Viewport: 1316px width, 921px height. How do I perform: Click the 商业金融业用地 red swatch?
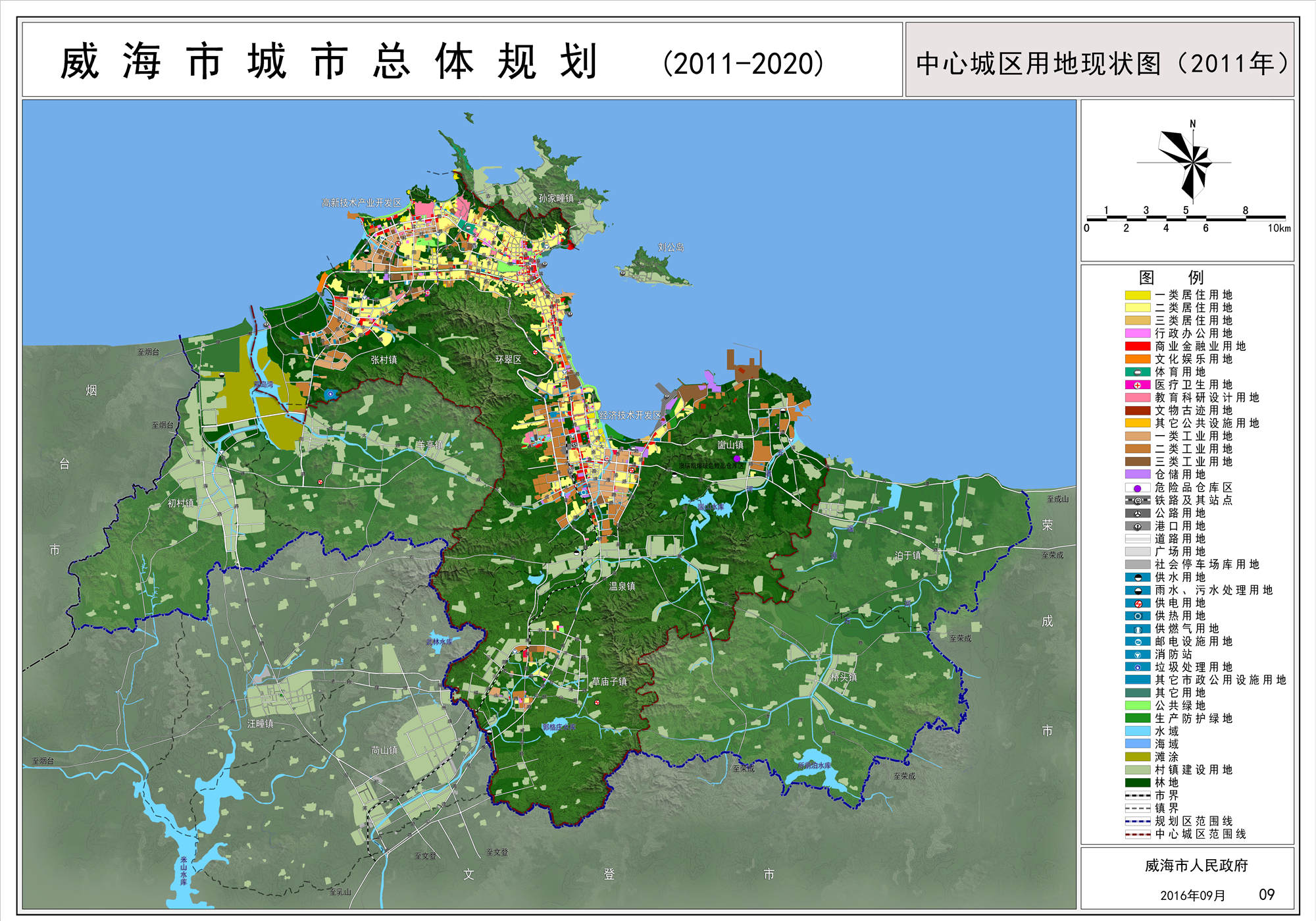tap(1137, 346)
